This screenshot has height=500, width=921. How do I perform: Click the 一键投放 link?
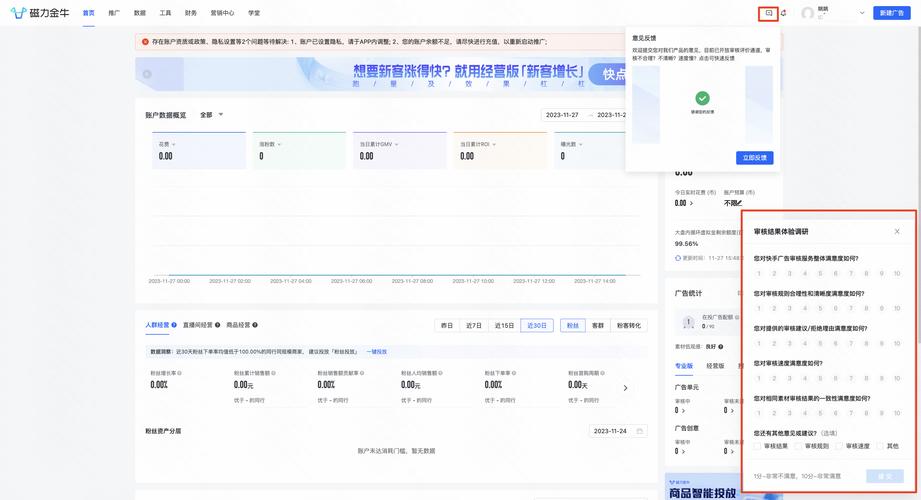click(377, 352)
